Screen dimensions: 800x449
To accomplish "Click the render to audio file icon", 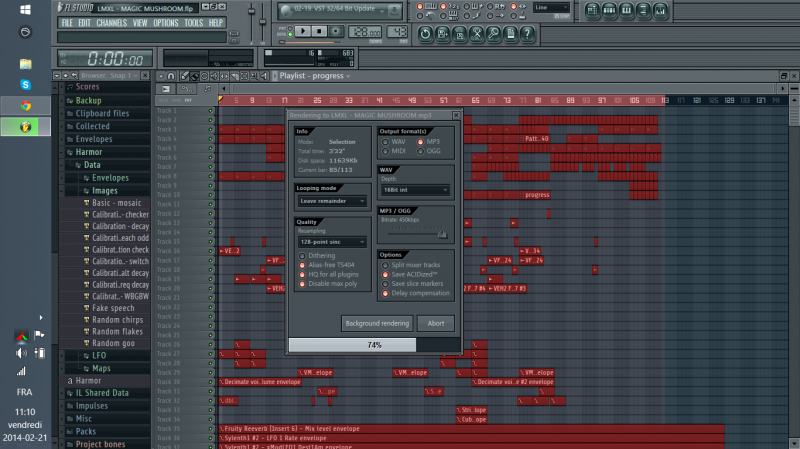I will (x=459, y=34).
